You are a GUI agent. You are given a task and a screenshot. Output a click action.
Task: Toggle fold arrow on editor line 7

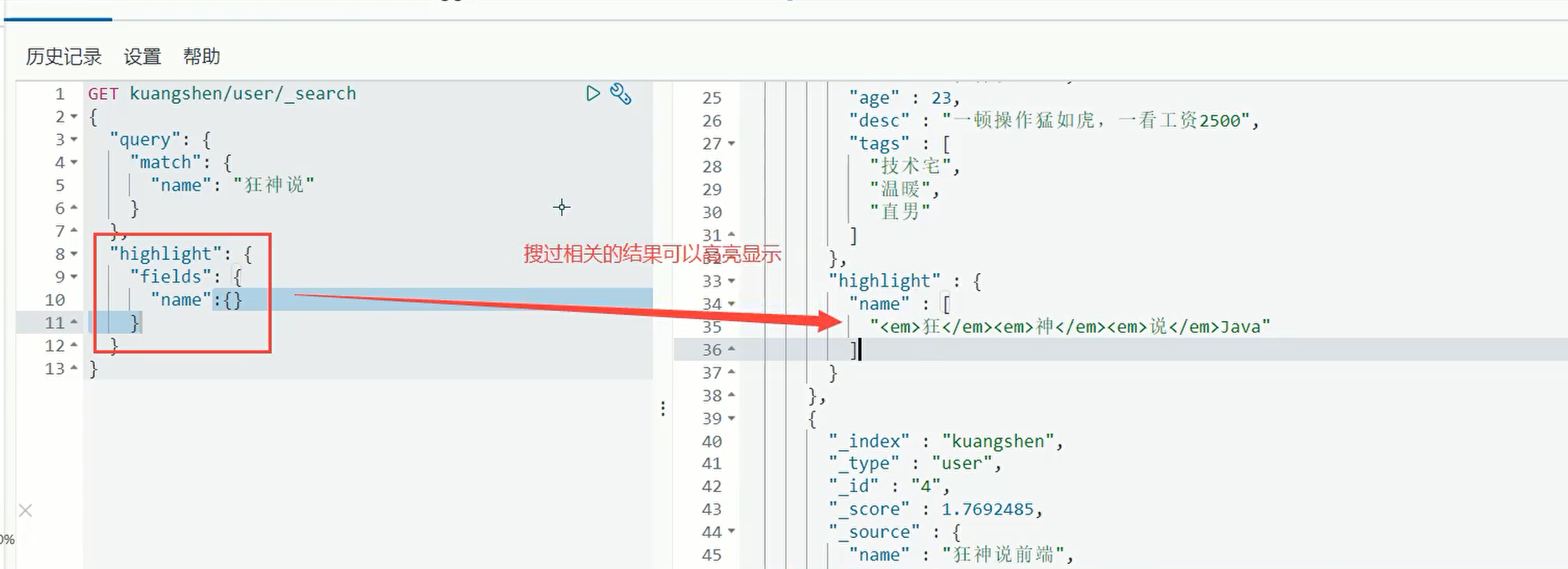point(74,230)
